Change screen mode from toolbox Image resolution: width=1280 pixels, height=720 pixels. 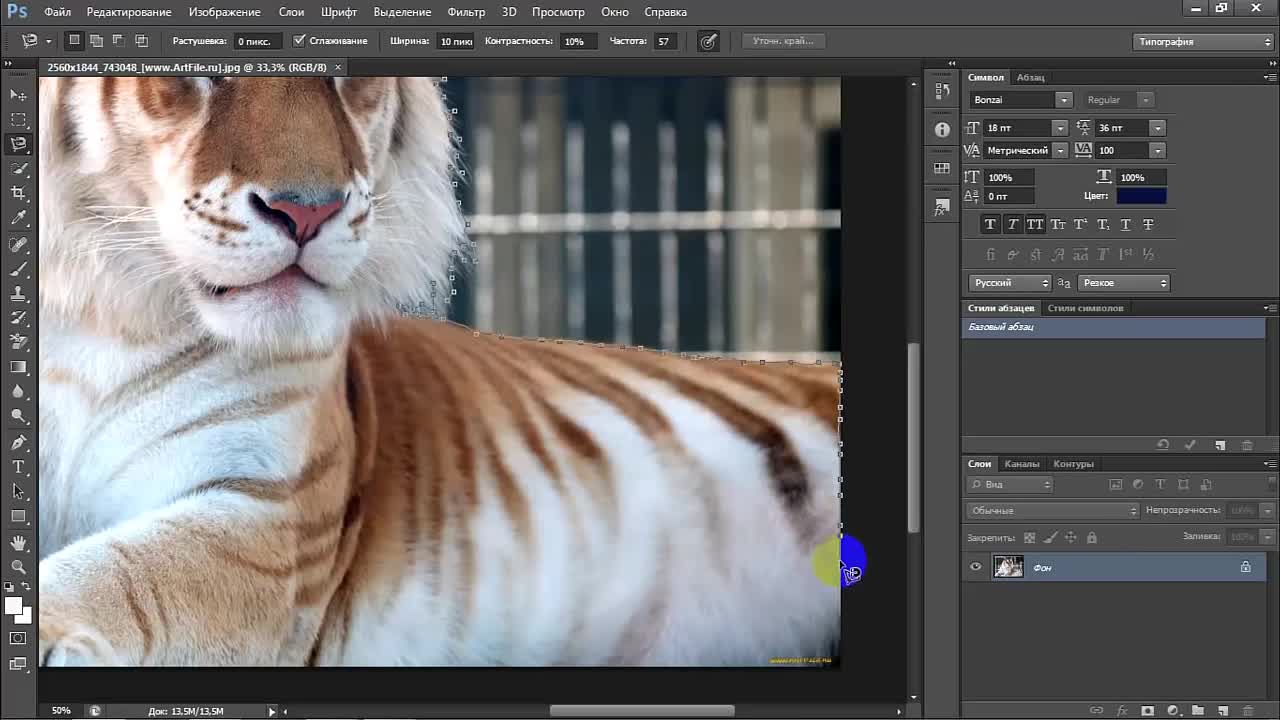[18, 663]
